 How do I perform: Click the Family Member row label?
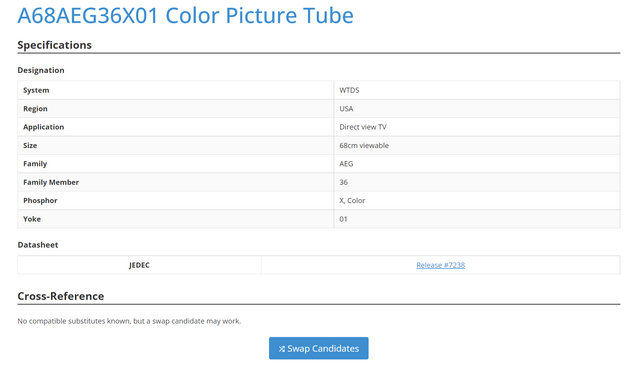pyautogui.click(x=51, y=182)
